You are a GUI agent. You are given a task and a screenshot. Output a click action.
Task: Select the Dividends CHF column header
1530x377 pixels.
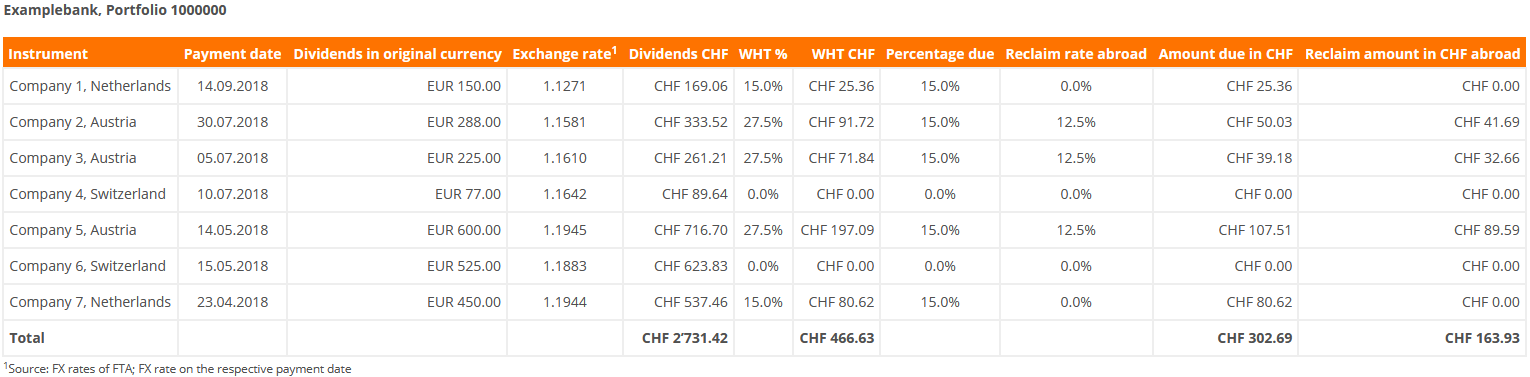678,54
